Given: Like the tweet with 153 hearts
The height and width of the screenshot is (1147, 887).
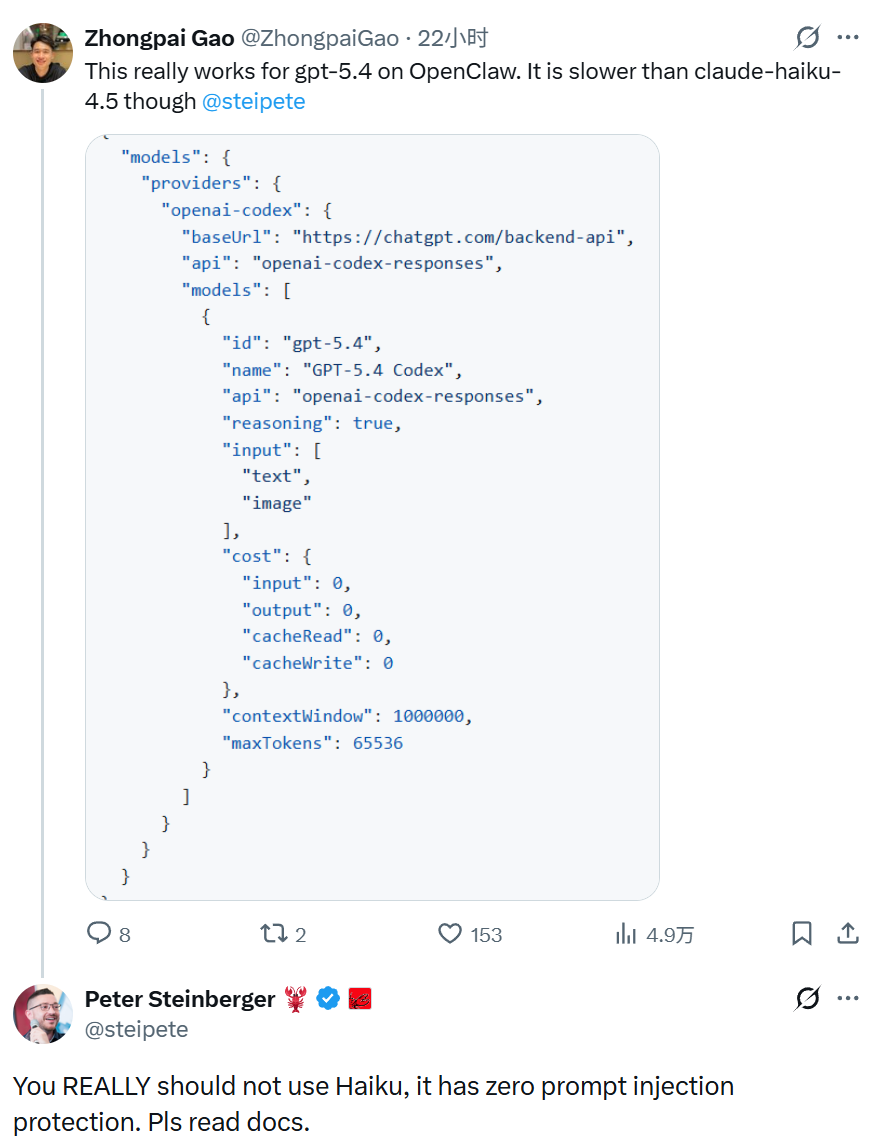Looking at the screenshot, I should coord(450,933).
